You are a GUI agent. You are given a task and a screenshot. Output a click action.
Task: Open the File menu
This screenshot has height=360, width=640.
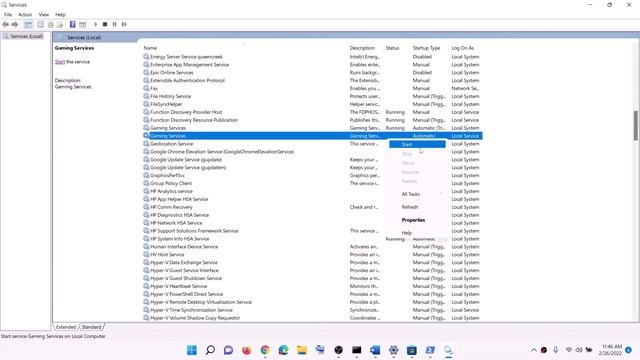click(8, 15)
